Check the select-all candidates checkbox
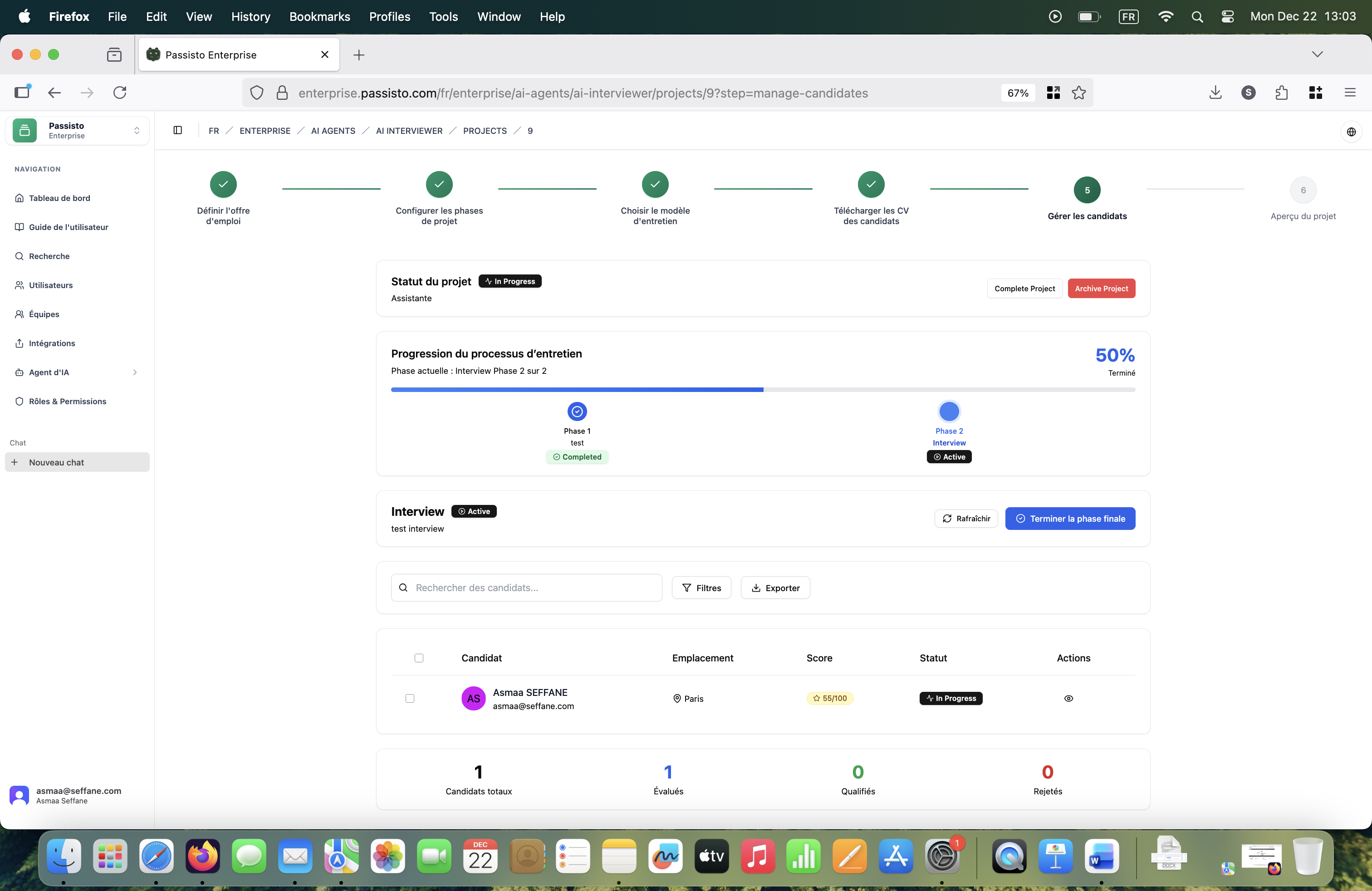The image size is (1372, 891). point(419,657)
